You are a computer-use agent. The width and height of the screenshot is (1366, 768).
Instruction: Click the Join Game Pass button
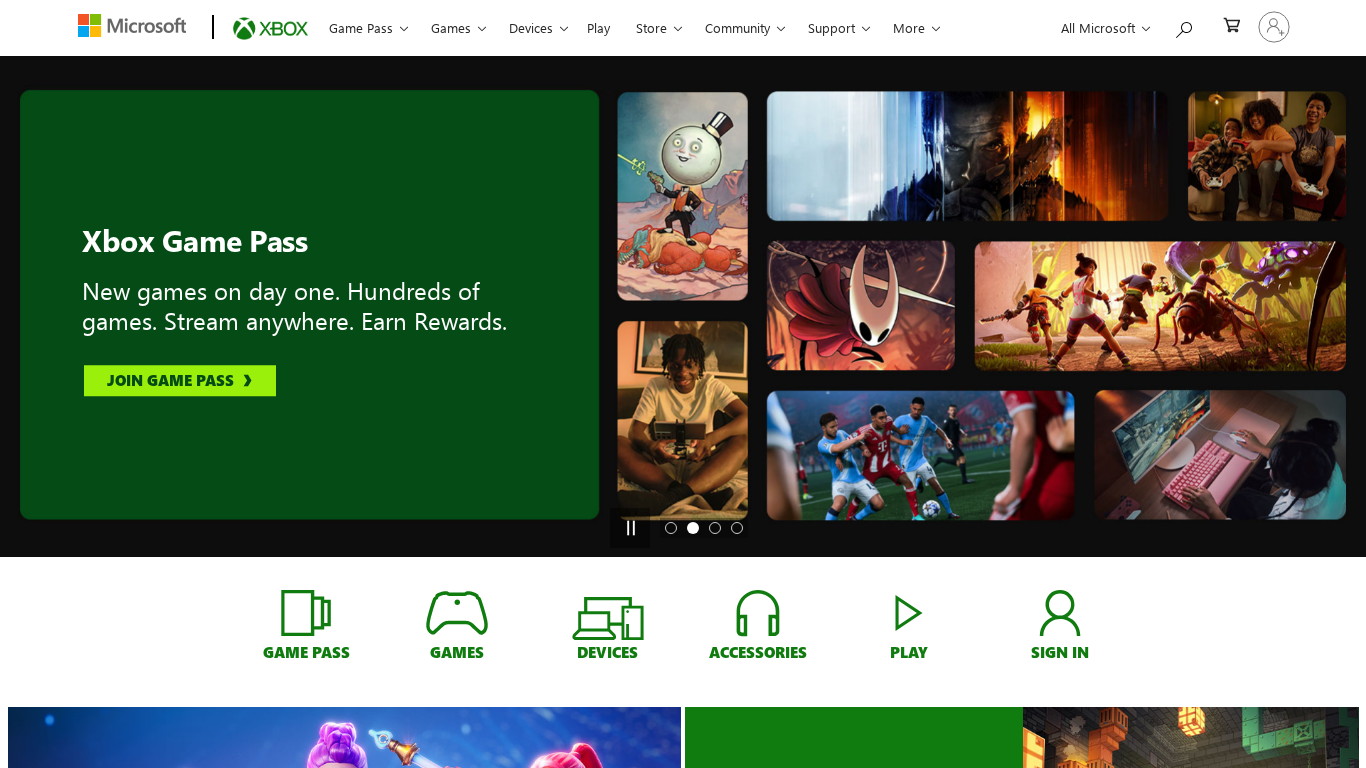(x=180, y=381)
